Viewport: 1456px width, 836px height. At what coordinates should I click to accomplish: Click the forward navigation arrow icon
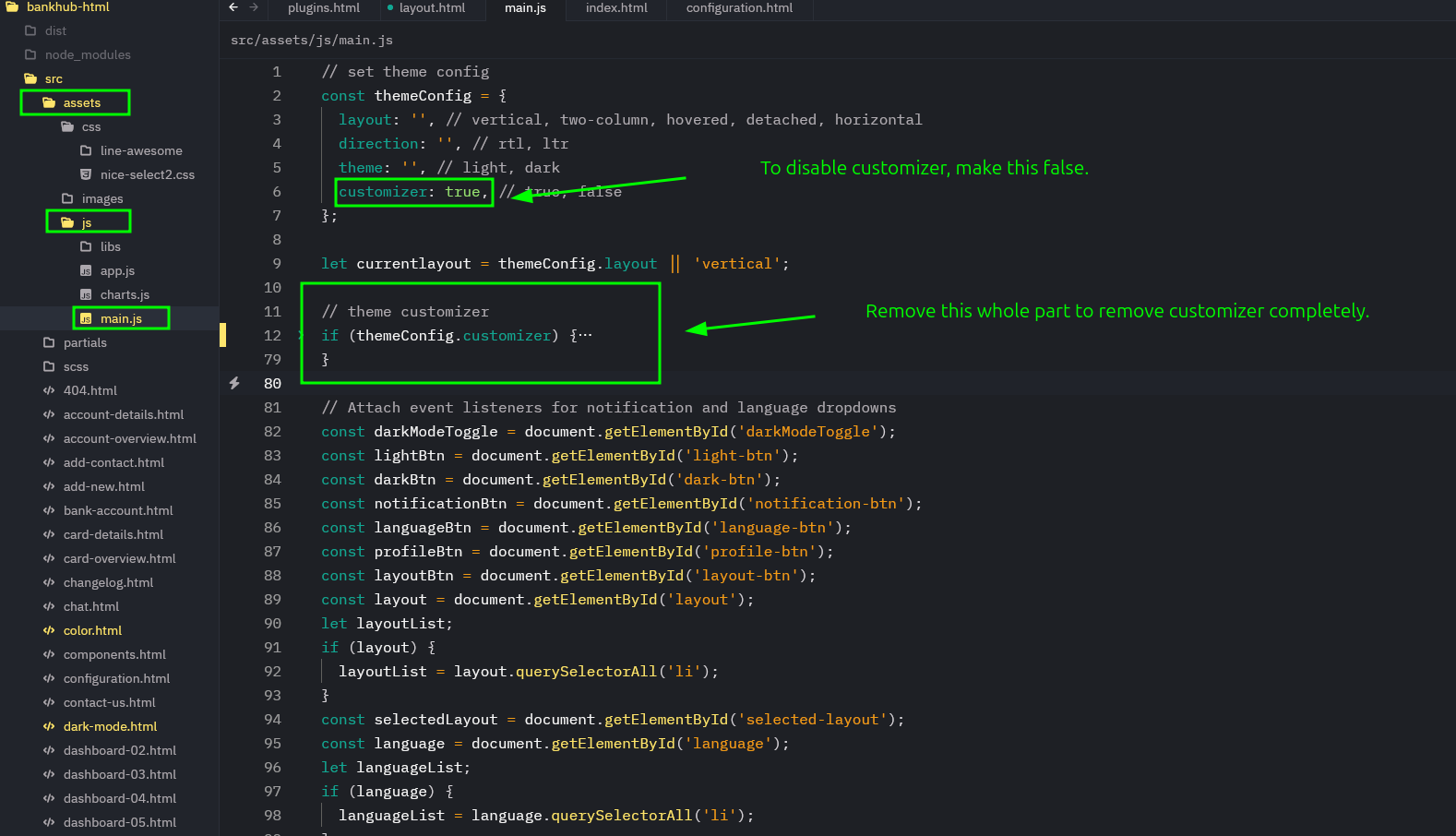pyautogui.click(x=254, y=7)
